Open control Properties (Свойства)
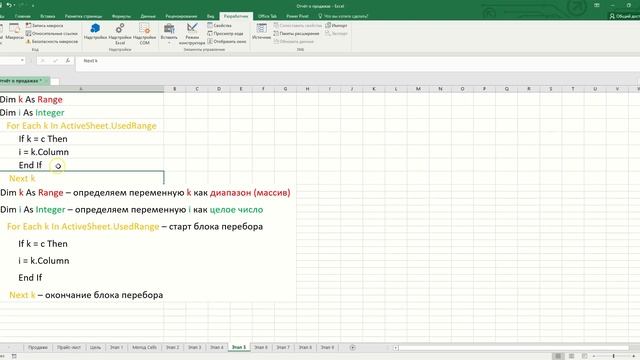640x360 pixels. pos(220,25)
